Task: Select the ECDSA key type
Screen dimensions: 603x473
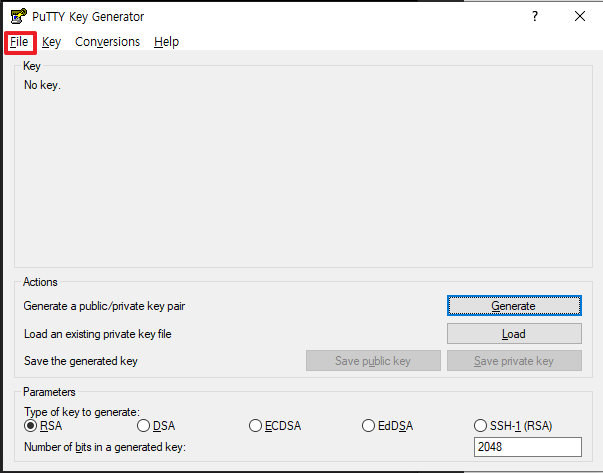Action: 275,426
